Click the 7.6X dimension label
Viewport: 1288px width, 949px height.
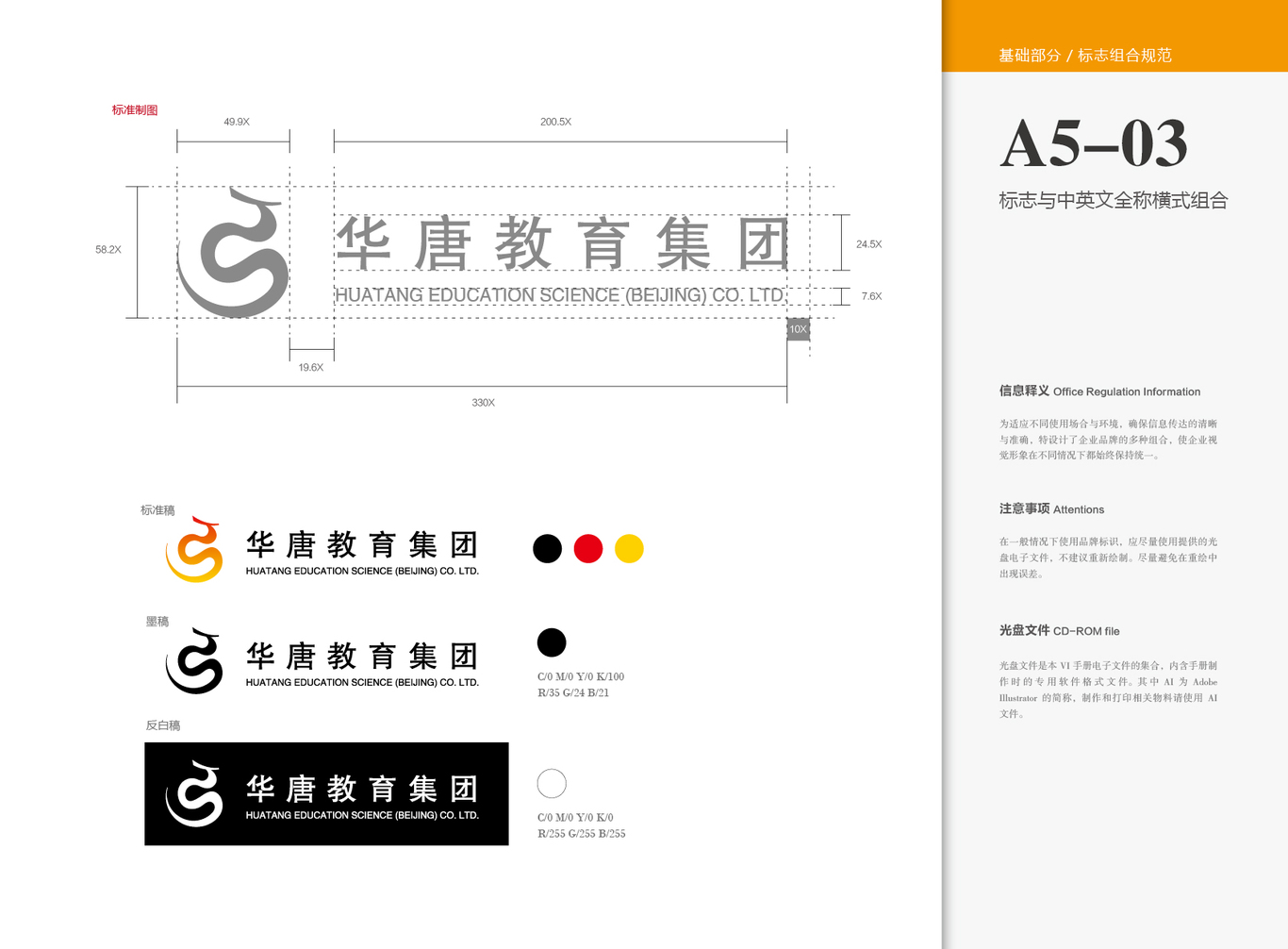[871, 296]
